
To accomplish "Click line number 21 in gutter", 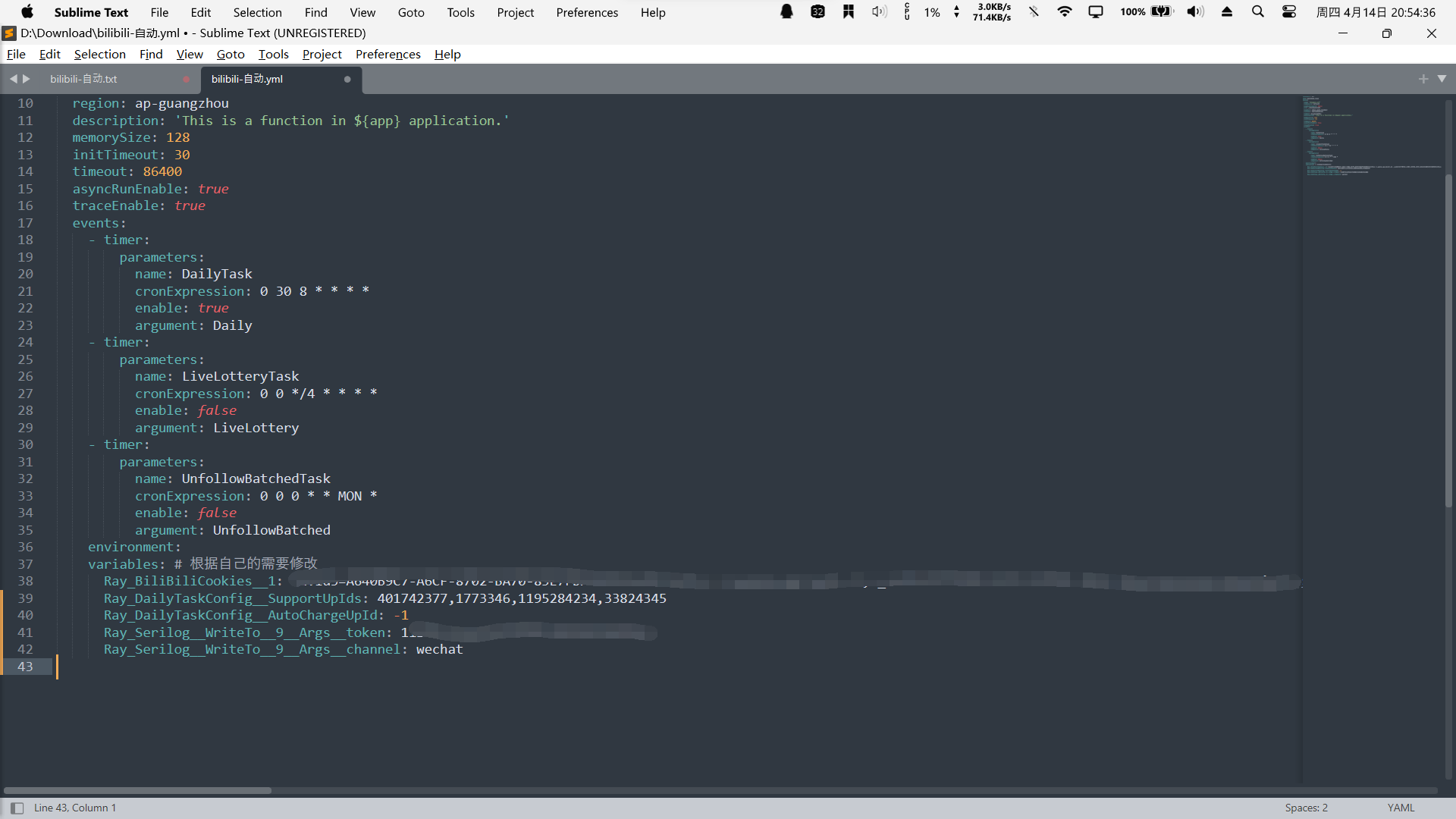I will (x=25, y=291).
